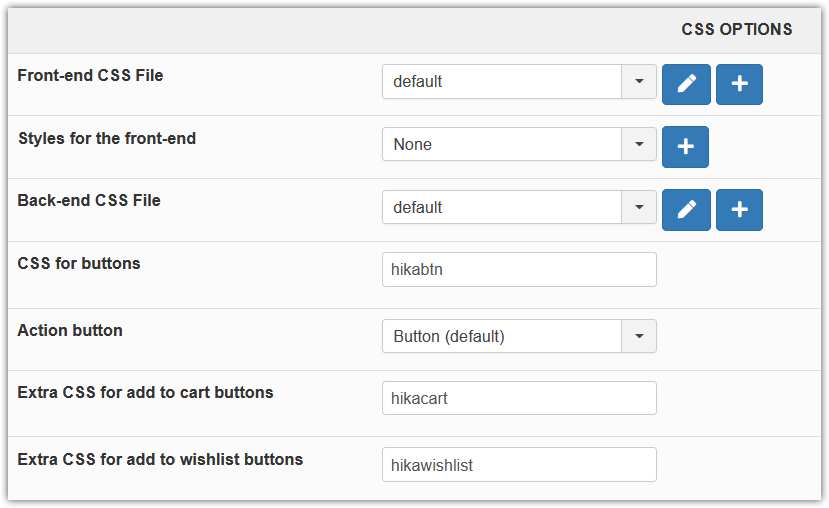Viewport: 829px width, 508px height.
Task: Edit the Front-end CSS File with pencil icon
Action: (686, 84)
